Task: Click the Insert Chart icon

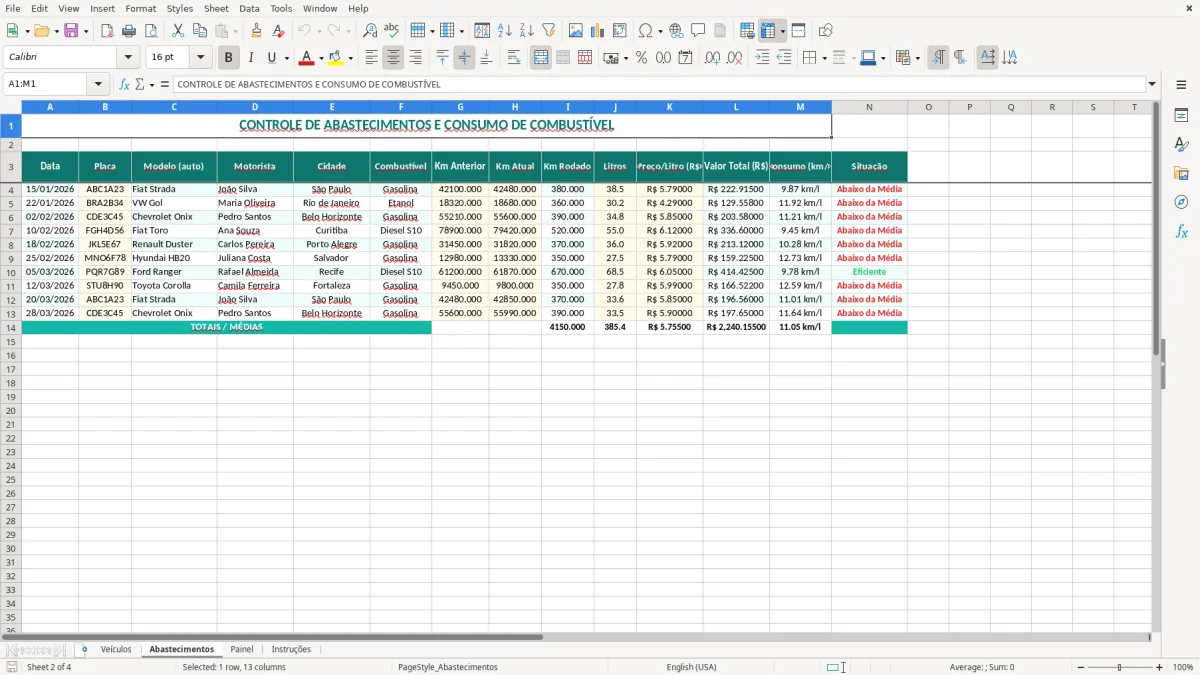Action: coord(598,31)
